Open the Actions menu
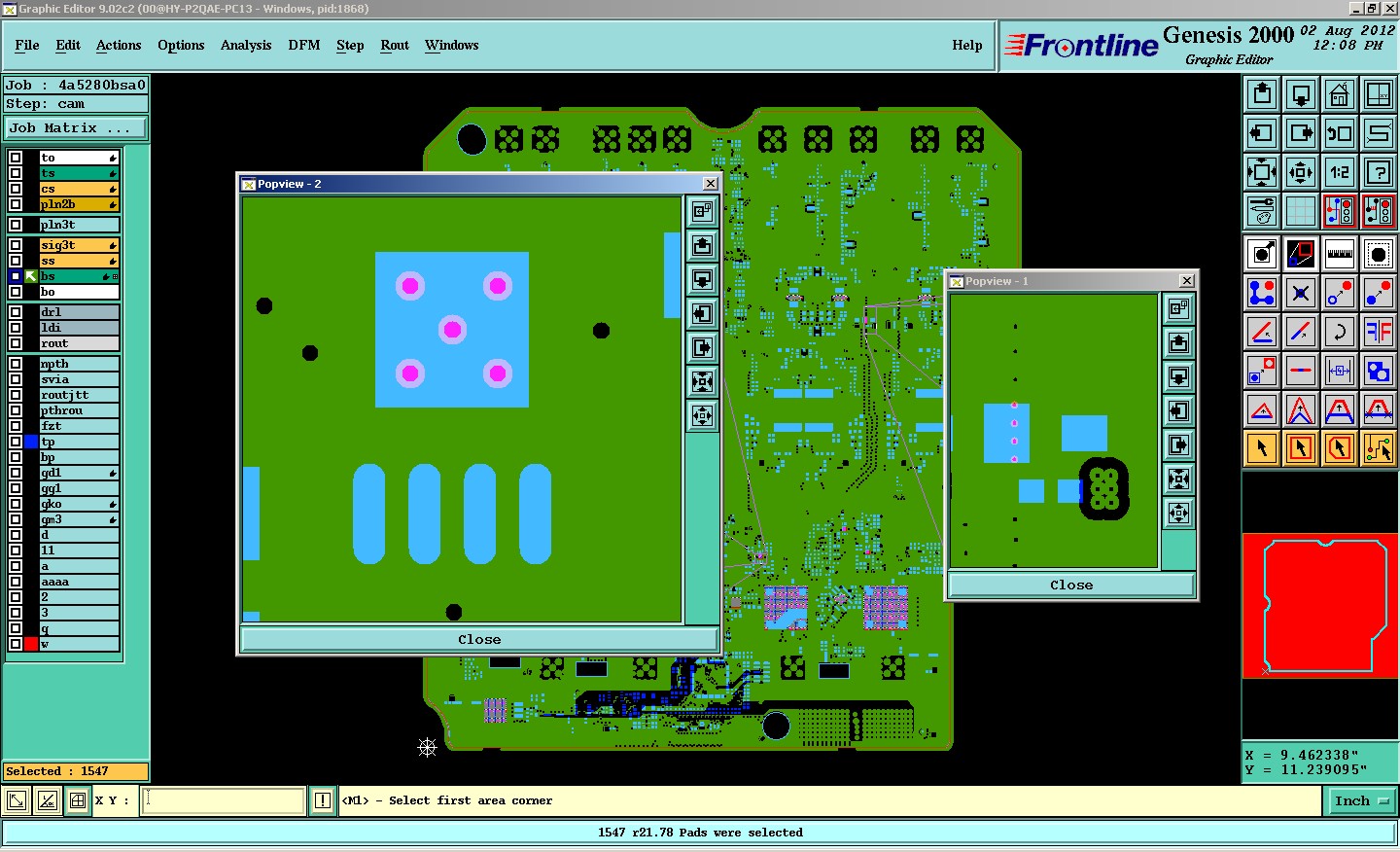Screen dimensions: 1400x852 pyautogui.click(x=119, y=45)
